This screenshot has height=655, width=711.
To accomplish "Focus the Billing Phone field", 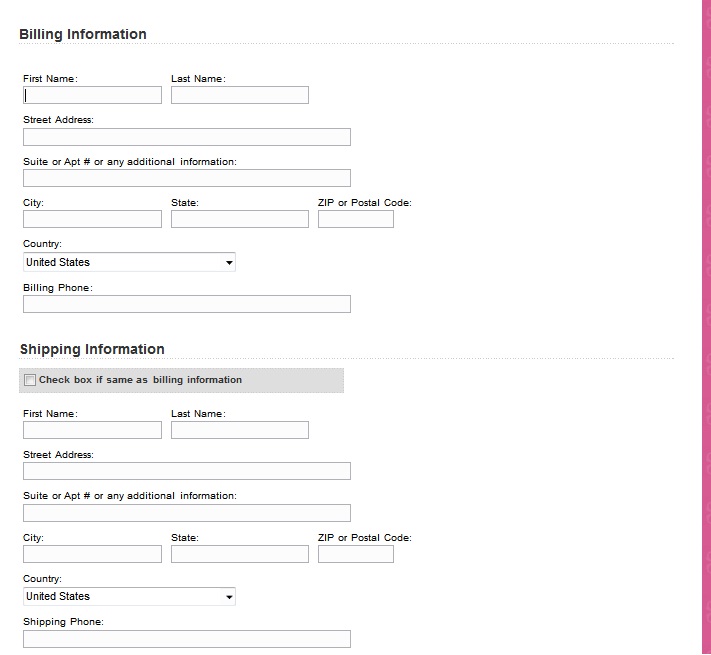I will coord(187,304).
